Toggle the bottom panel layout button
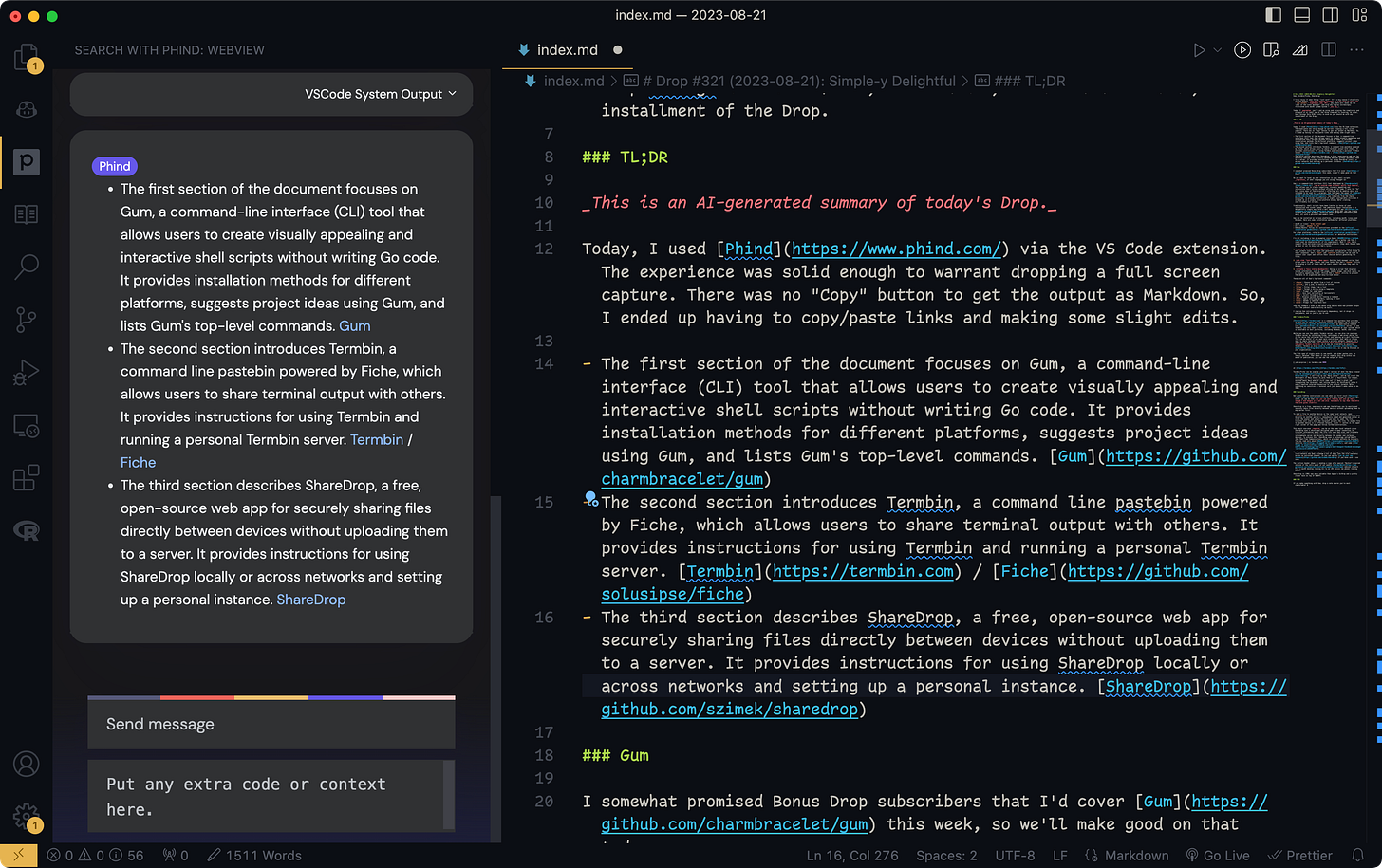The image size is (1382, 868). 1302,15
